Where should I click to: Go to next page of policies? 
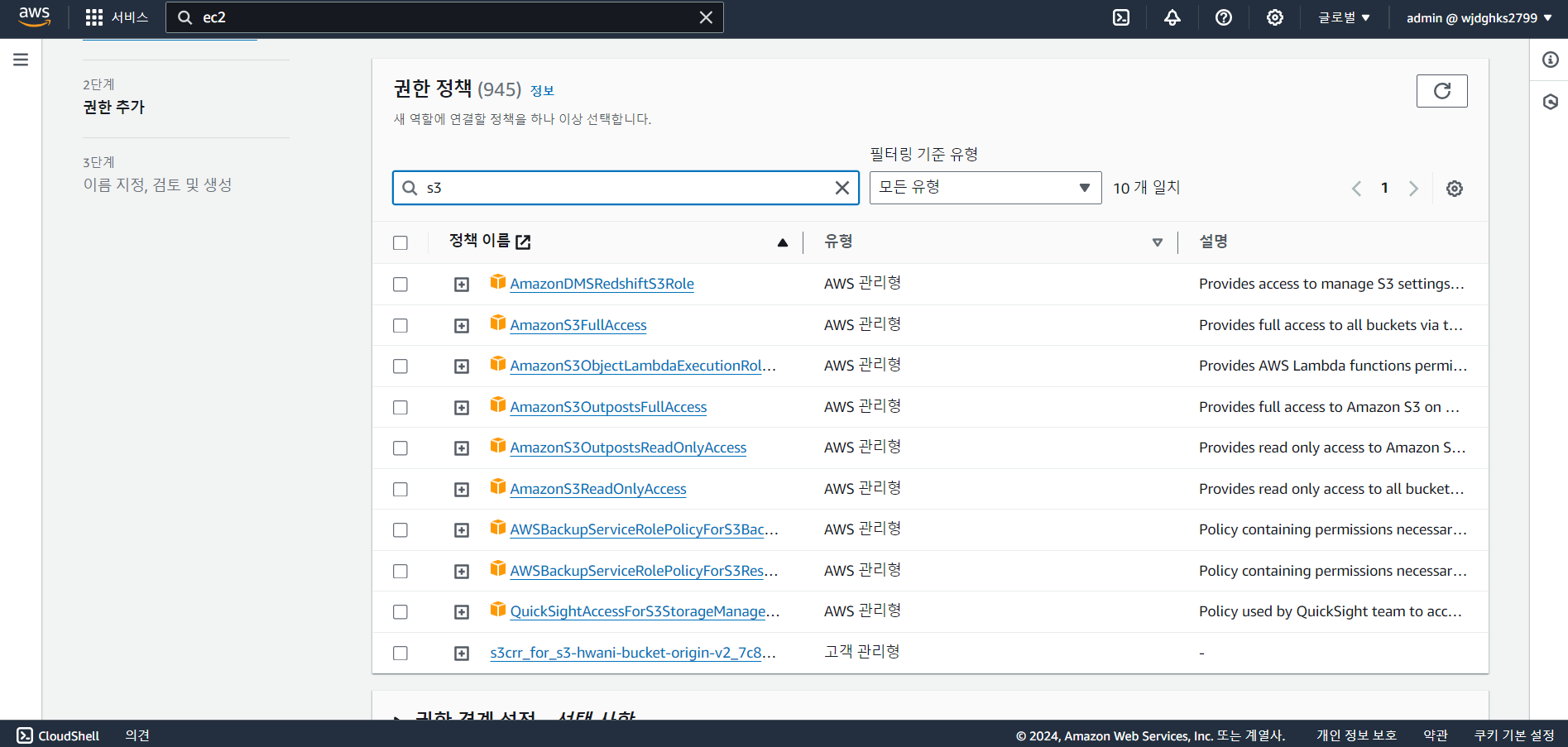[x=1413, y=189]
